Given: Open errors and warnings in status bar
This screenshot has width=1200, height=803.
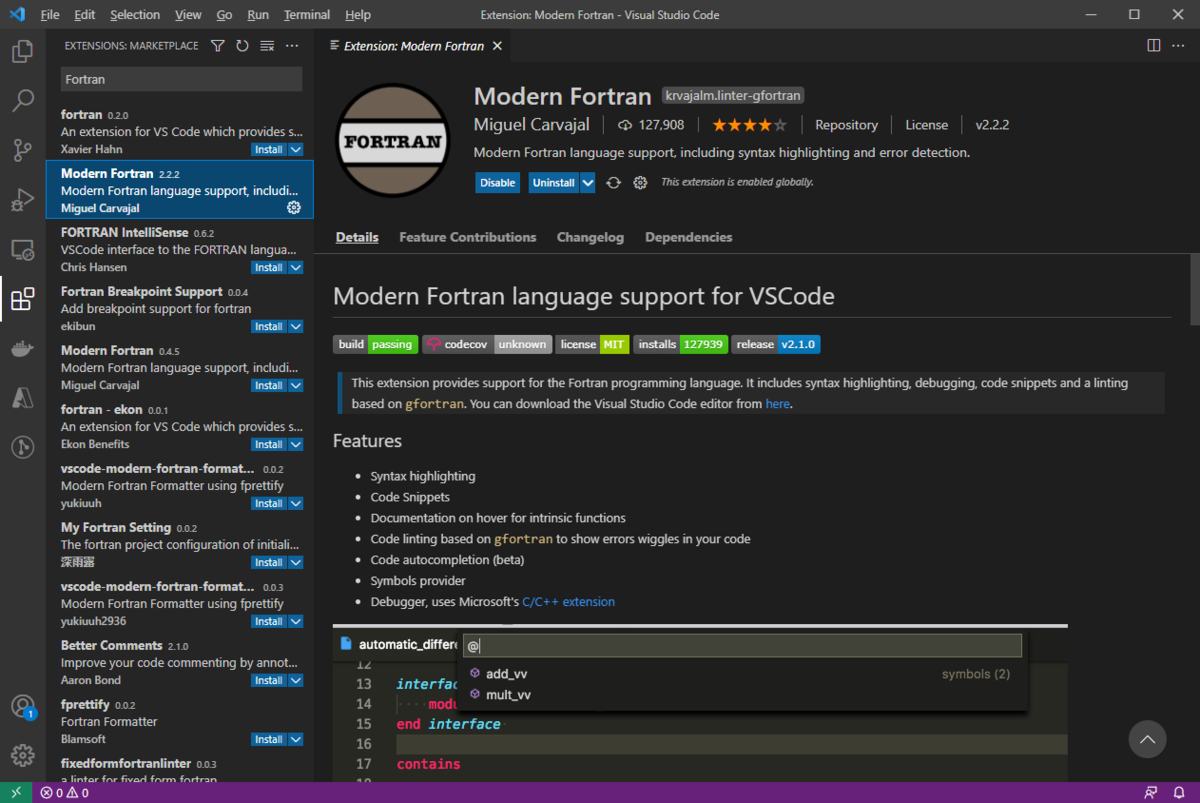Looking at the screenshot, I should [64, 793].
